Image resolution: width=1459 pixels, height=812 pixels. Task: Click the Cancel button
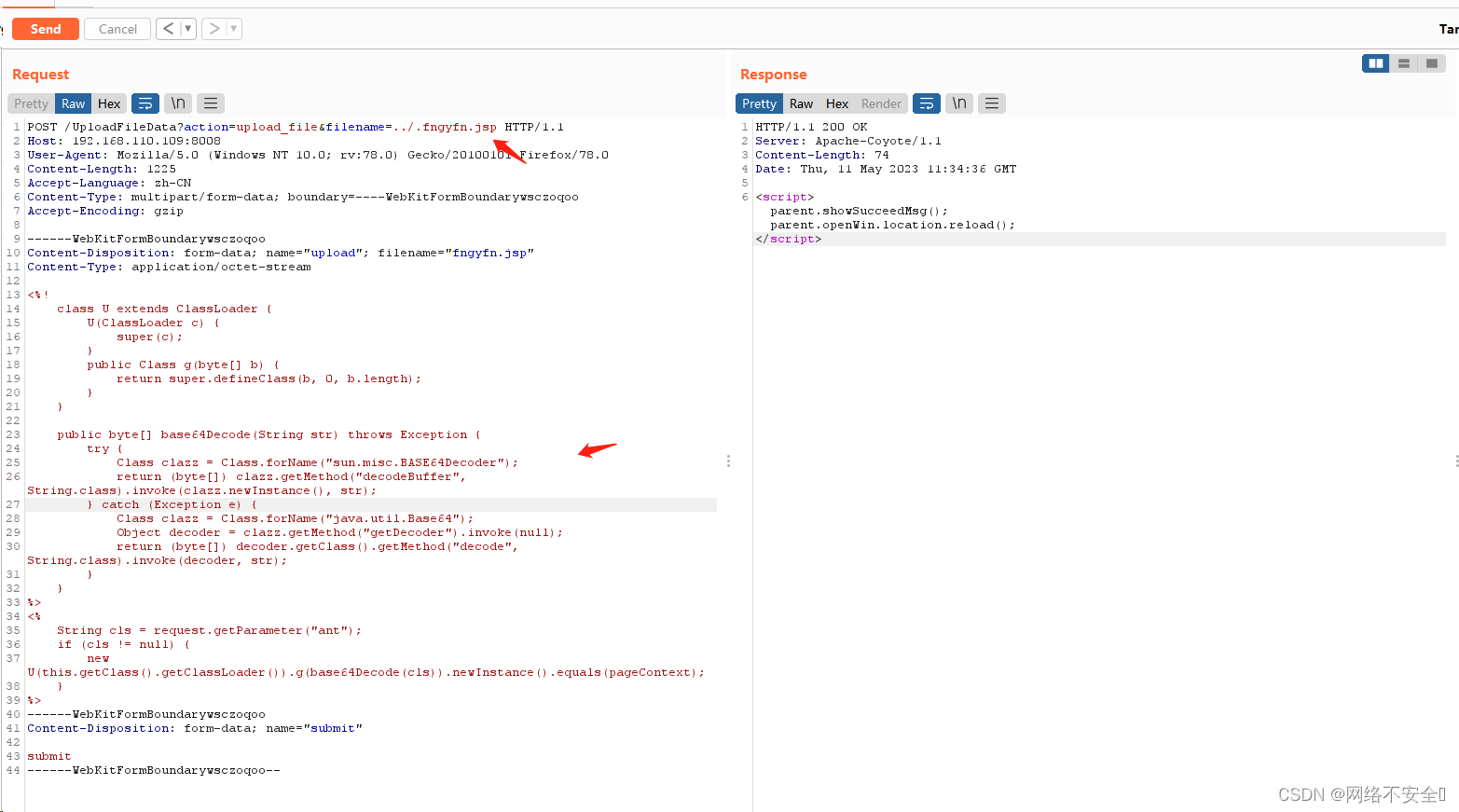click(x=117, y=29)
